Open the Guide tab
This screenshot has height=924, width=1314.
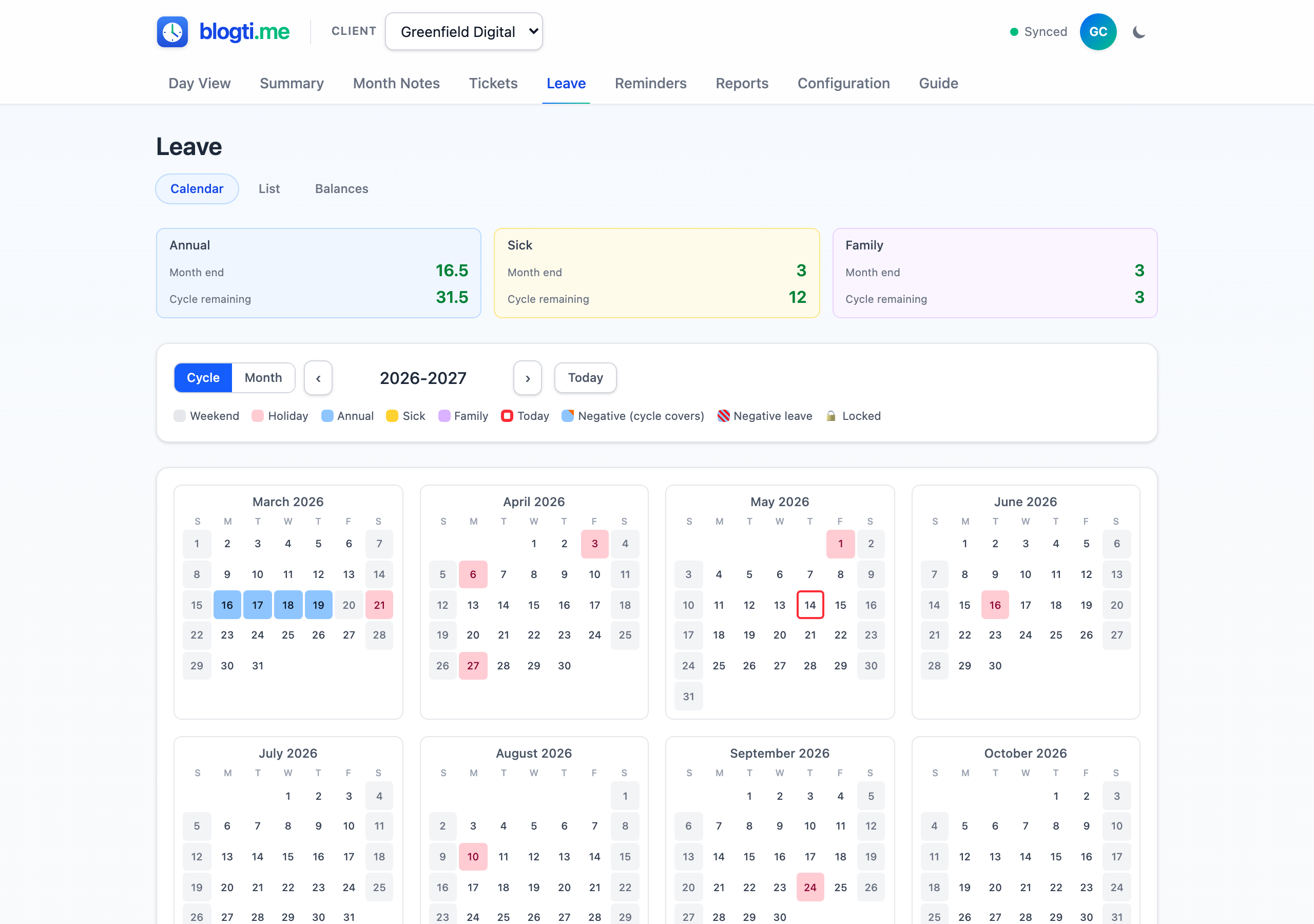point(939,84)
